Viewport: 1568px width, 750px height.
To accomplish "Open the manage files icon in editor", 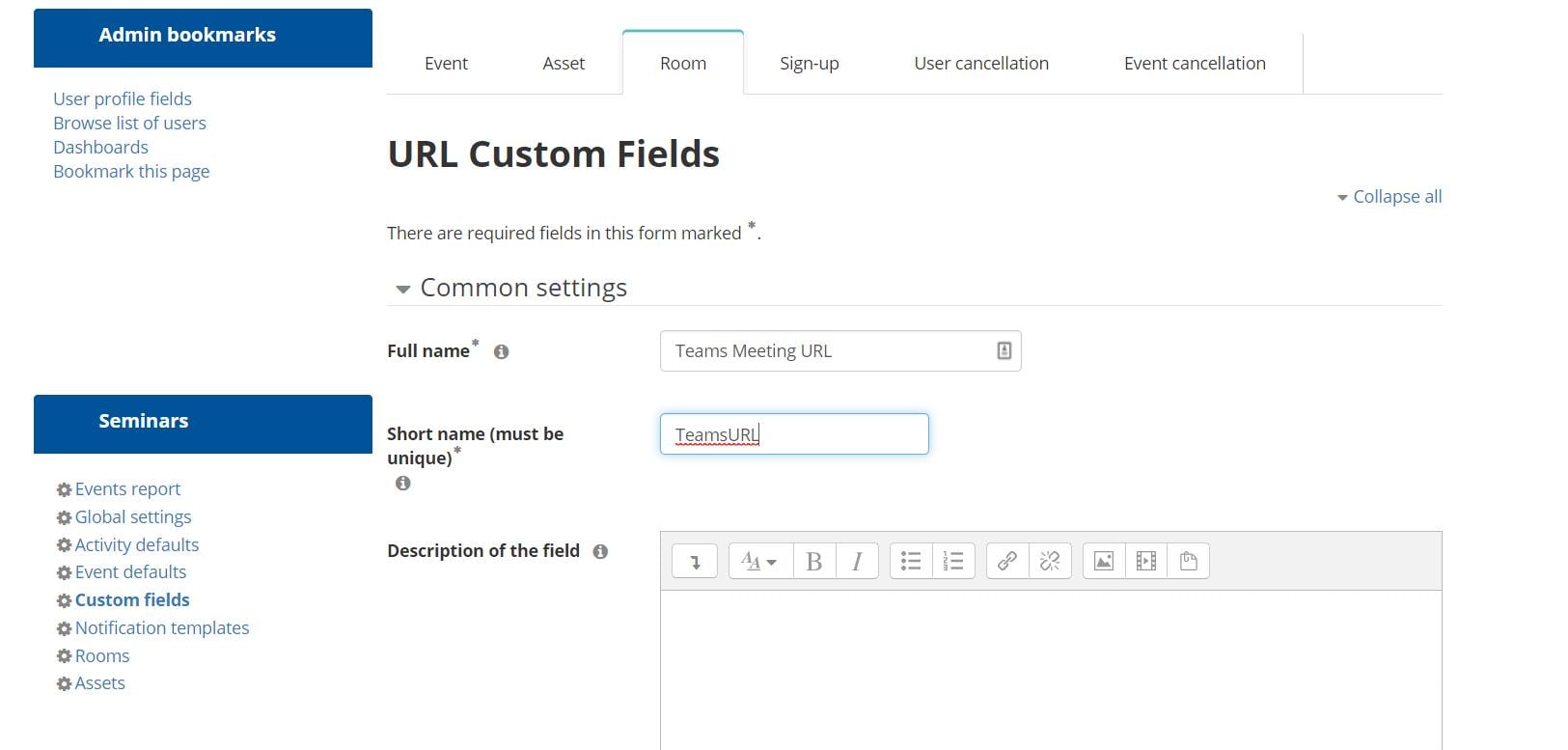I will (x=1188, y=561).
